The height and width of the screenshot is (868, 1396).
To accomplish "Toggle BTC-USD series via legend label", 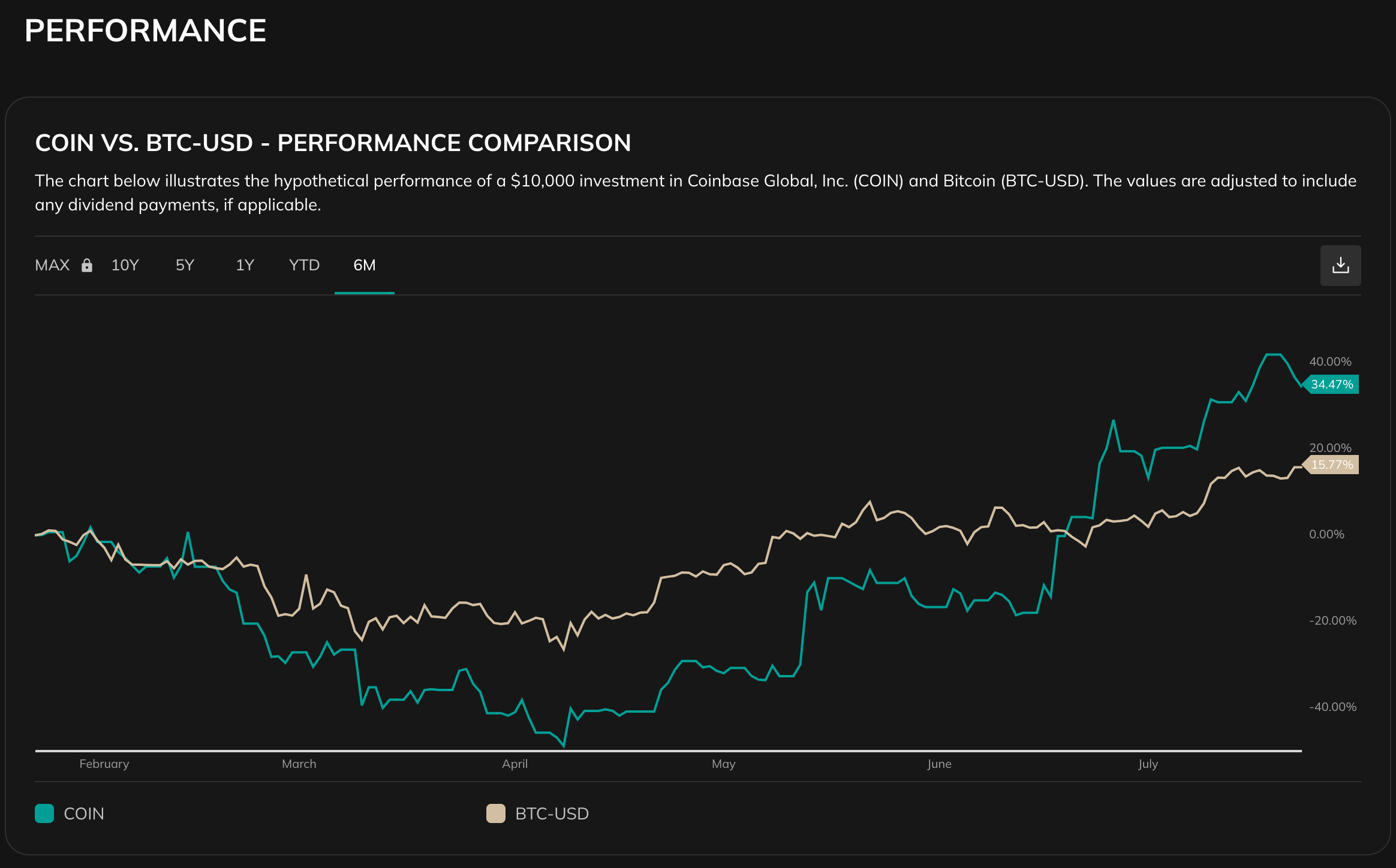I will click(x=552, y=813).
